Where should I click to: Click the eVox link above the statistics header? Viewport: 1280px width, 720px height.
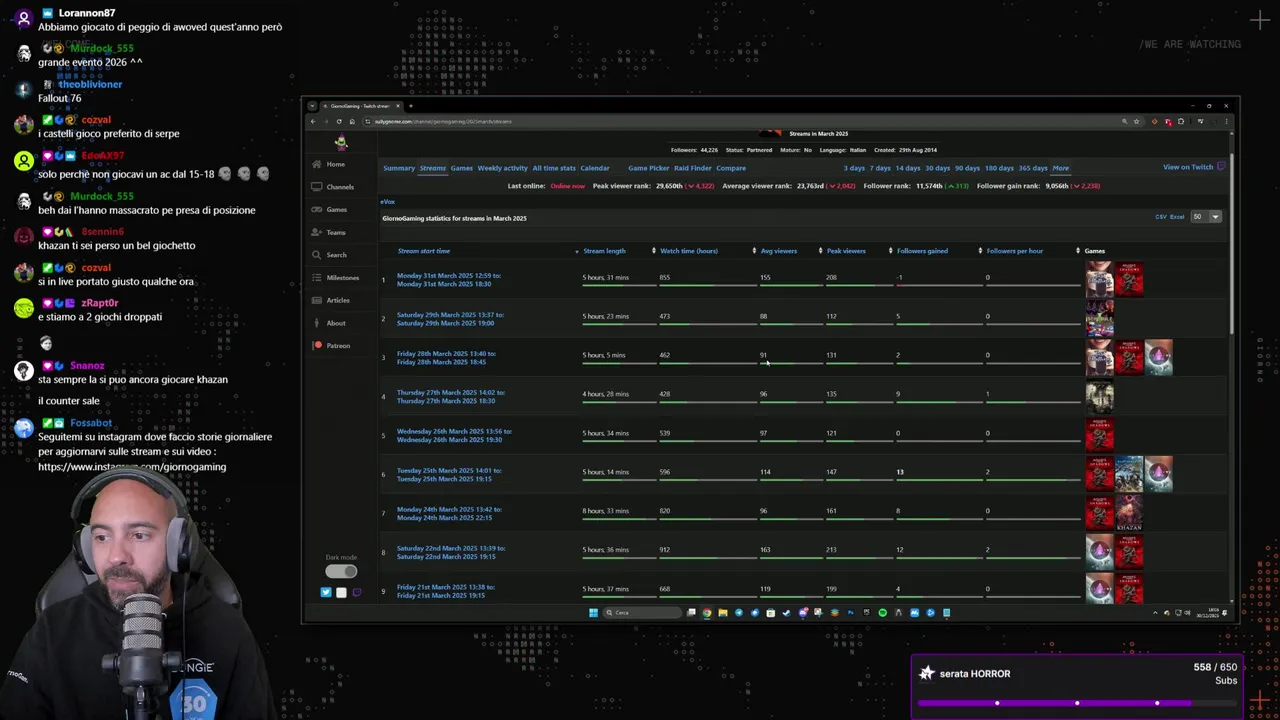387,202
